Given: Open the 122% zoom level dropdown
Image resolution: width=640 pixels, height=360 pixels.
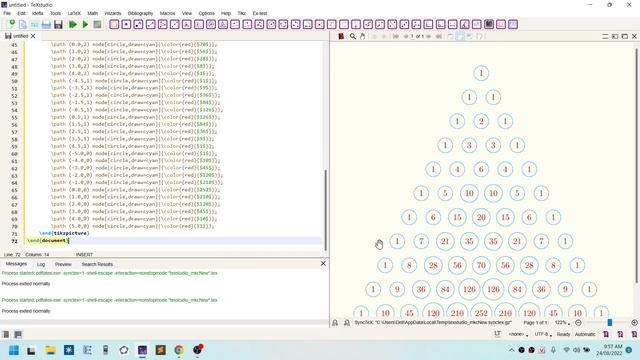Looking at the screenshot, I should 562,322.
